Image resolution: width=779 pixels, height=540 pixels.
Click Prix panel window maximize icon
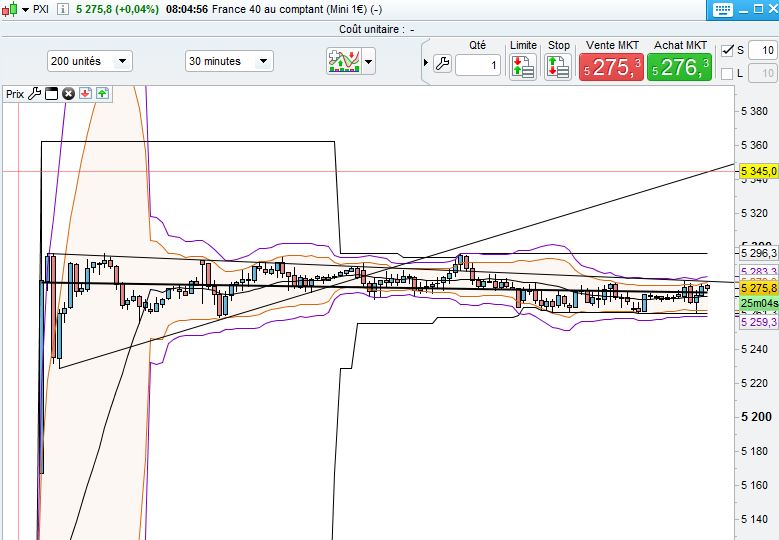pos(51,94)
